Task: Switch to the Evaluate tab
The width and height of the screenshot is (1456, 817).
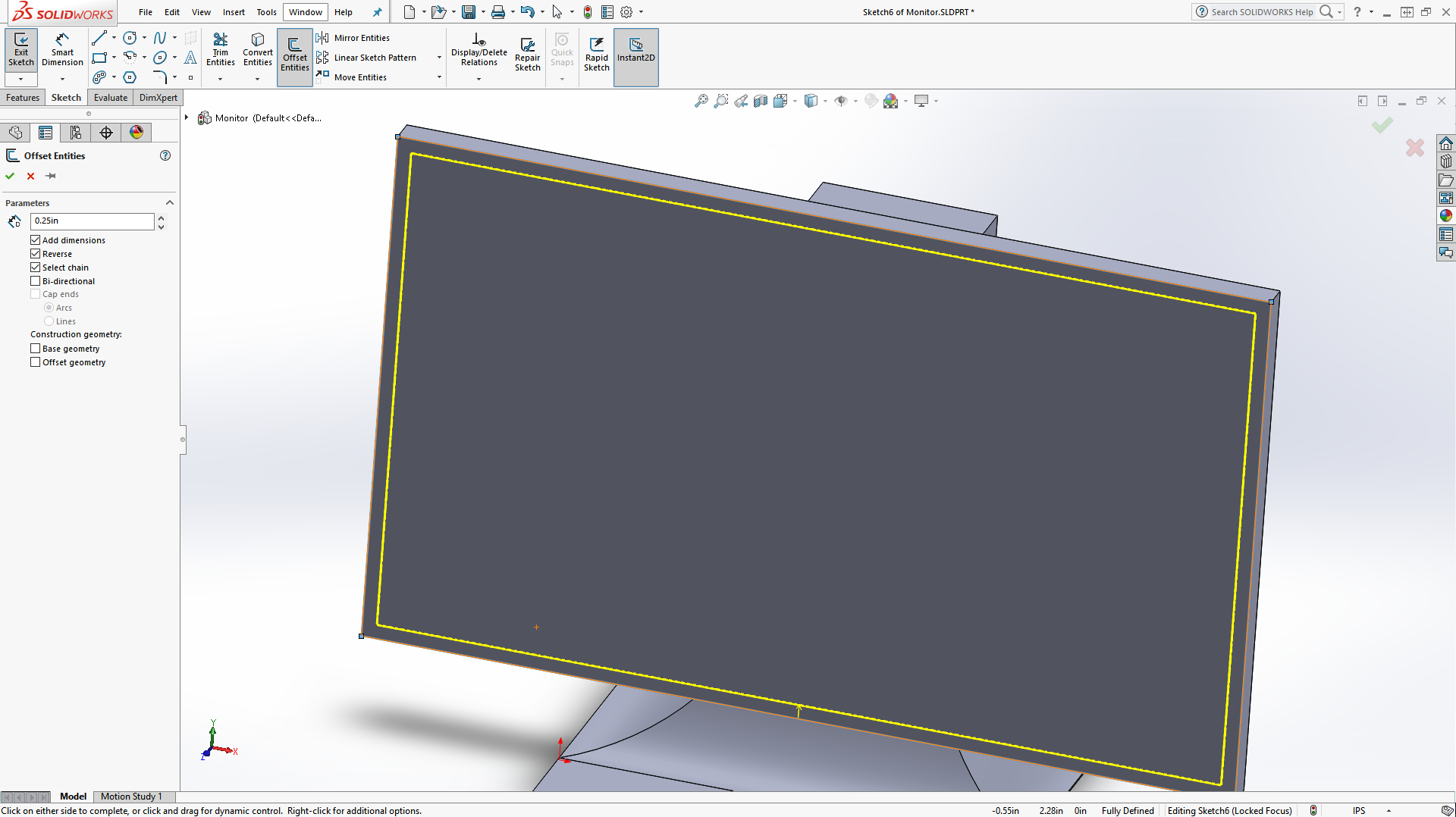Action: point(111,98)
